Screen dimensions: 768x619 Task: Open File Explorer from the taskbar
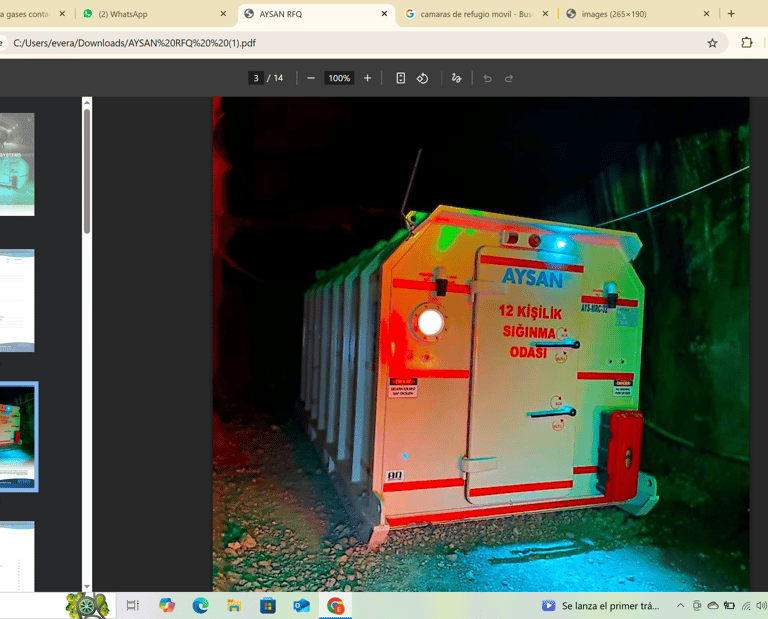coord(234,606)
